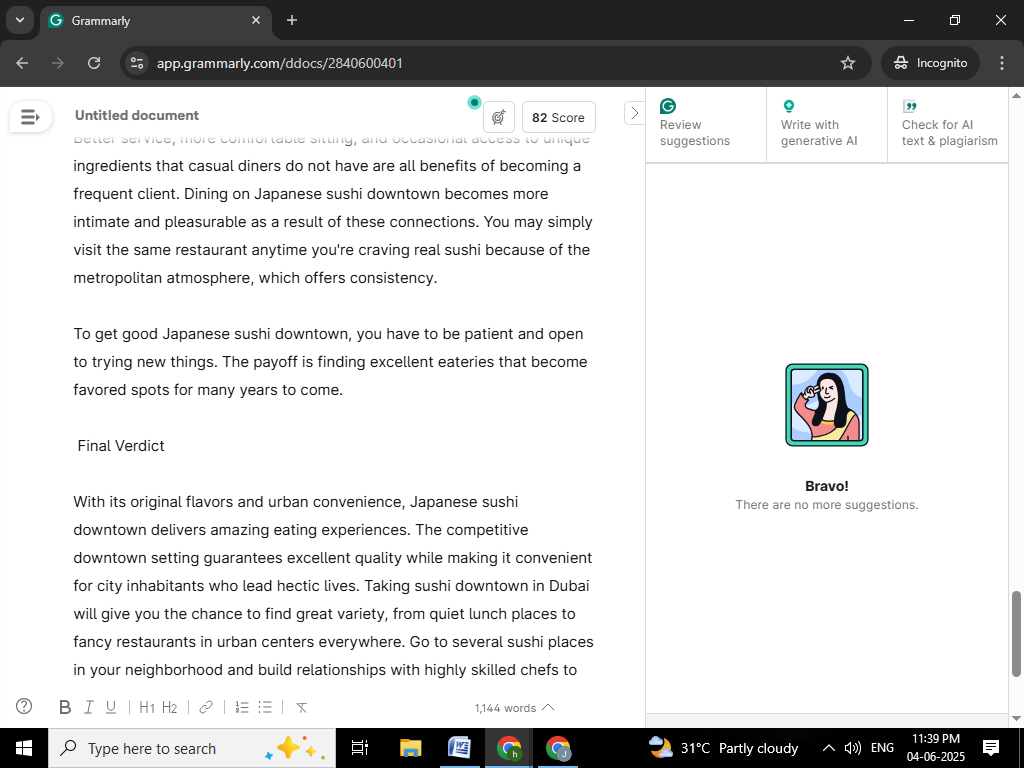This screenshot has width=1024, height=768.
Task: Click the ENG language indicator
Action: tap(882, 748)
